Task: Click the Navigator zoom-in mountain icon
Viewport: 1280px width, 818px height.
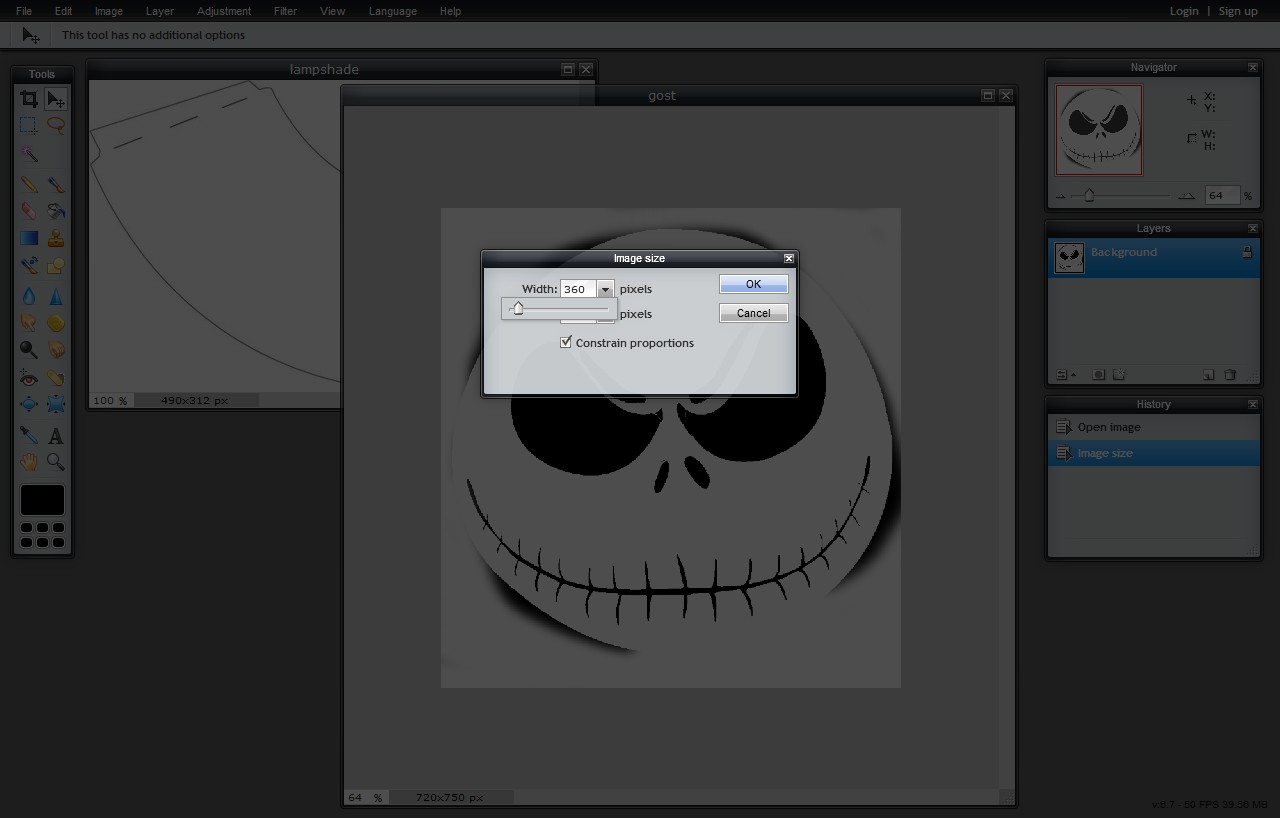Action: point(1186,196)
